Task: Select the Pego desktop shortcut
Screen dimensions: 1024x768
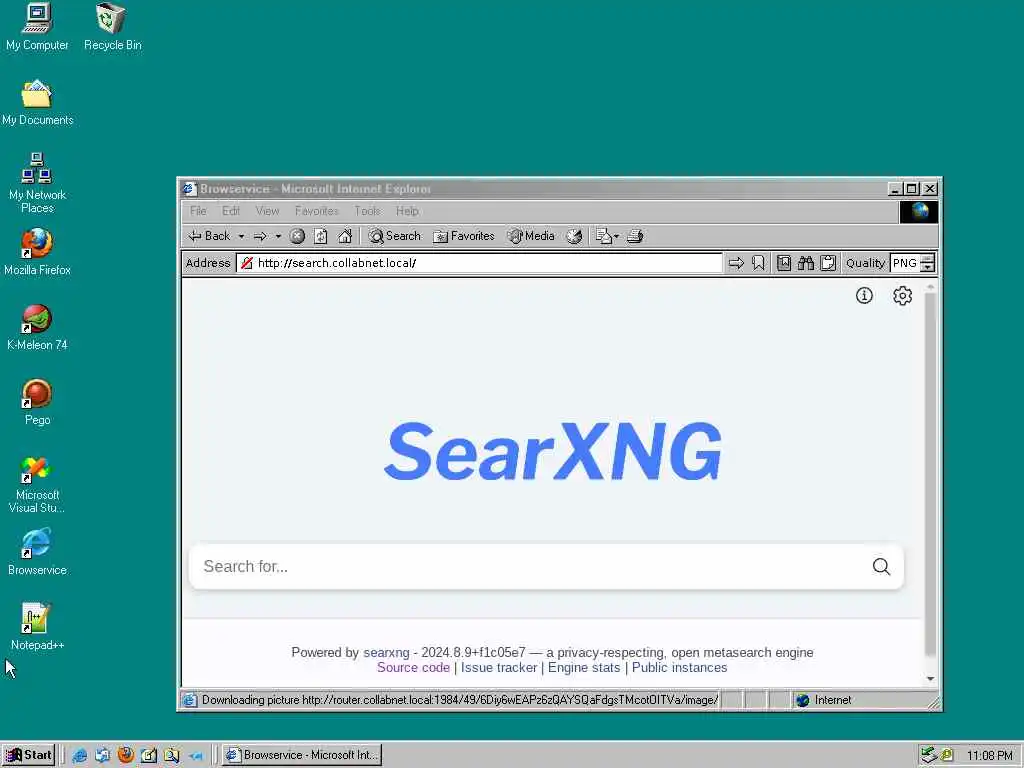Action: pyautogui.click(x=37, y=402)
